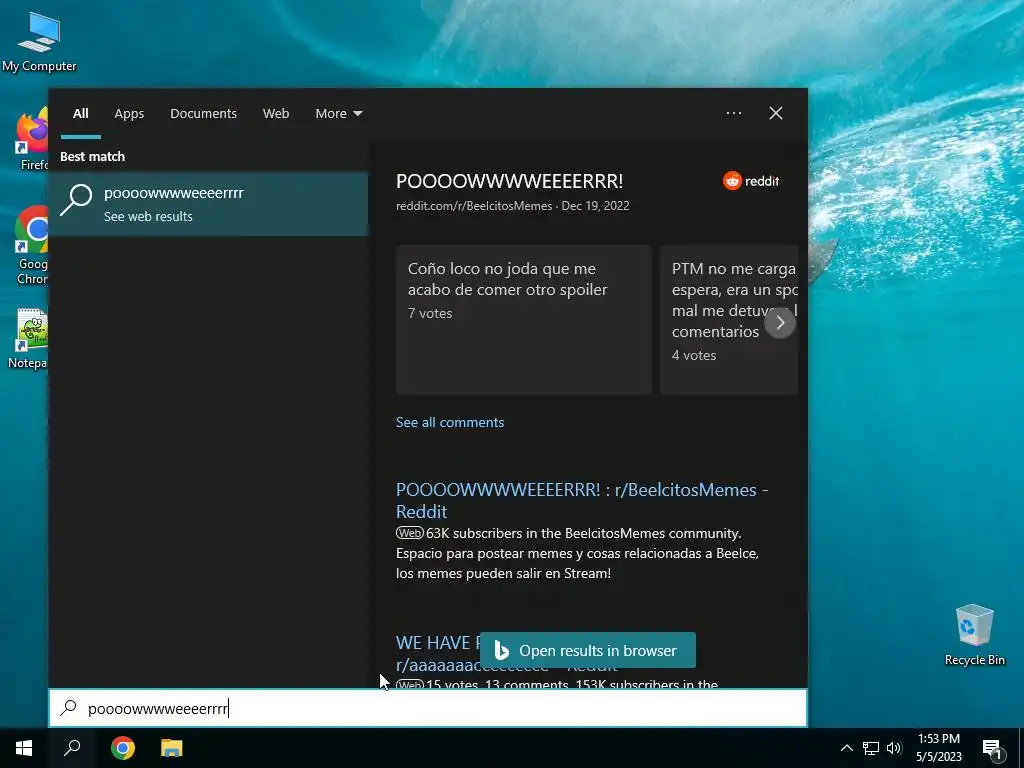Close the search panel with the X
The height and width of the screenshot is (768, 1024).
(776, 113)
